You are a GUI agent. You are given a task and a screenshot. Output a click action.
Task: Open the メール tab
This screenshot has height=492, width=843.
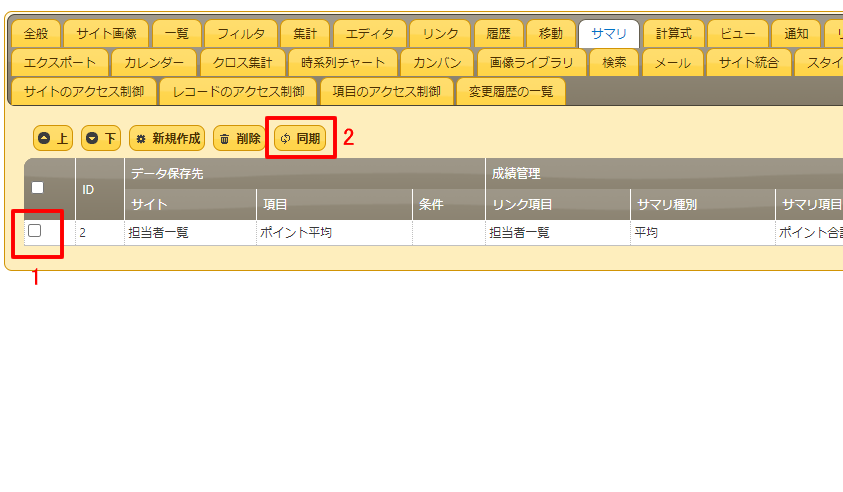pyautogui.click(x=673, y=63)
